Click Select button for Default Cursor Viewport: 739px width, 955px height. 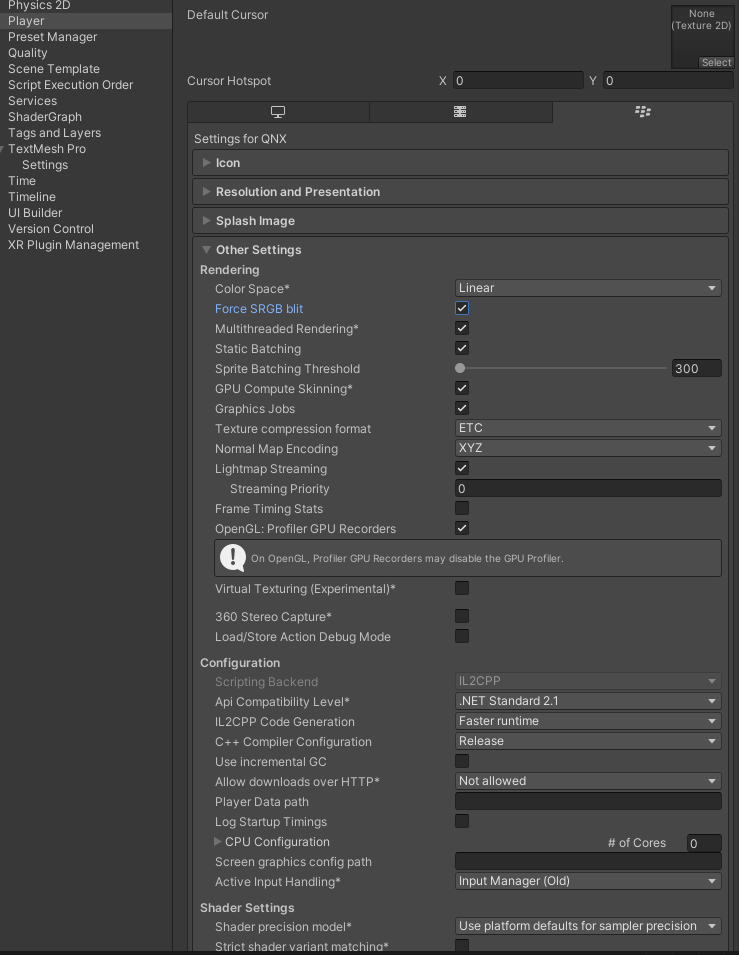[716, 63]
